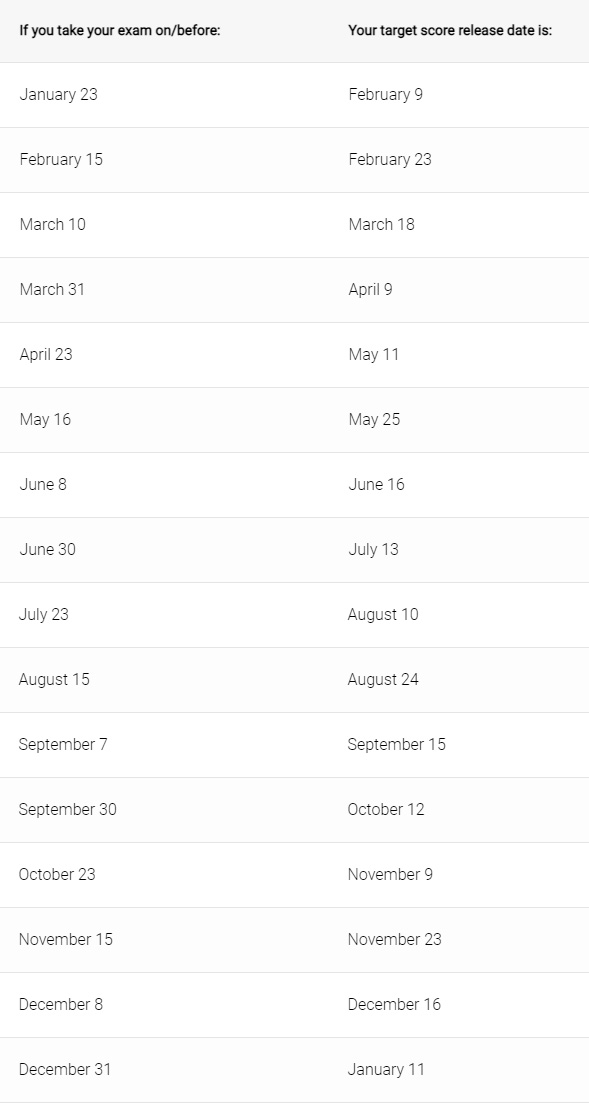Click the April 9 release date
Screen dimensions: 589x1107
click(370, 289)
